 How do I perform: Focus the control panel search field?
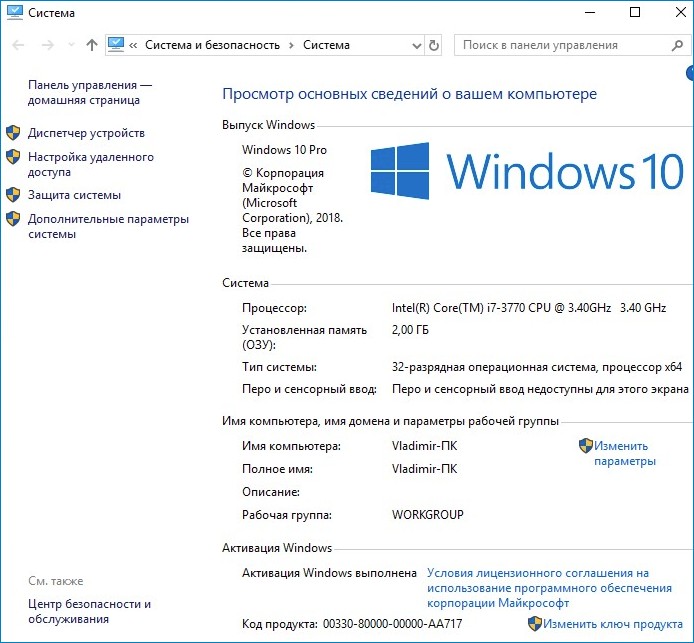coord(572,45)
